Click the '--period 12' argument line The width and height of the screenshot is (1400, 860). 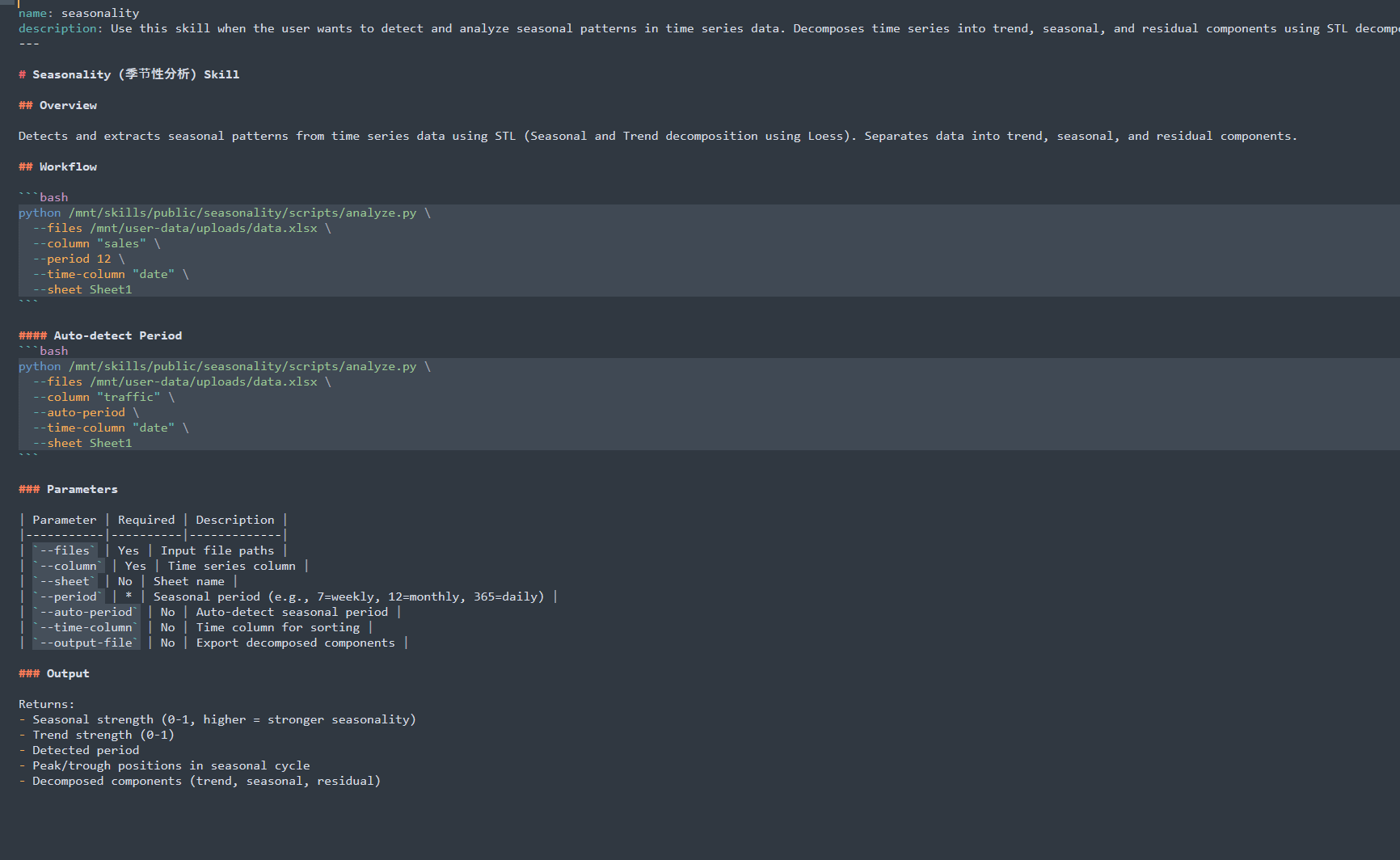79,259
